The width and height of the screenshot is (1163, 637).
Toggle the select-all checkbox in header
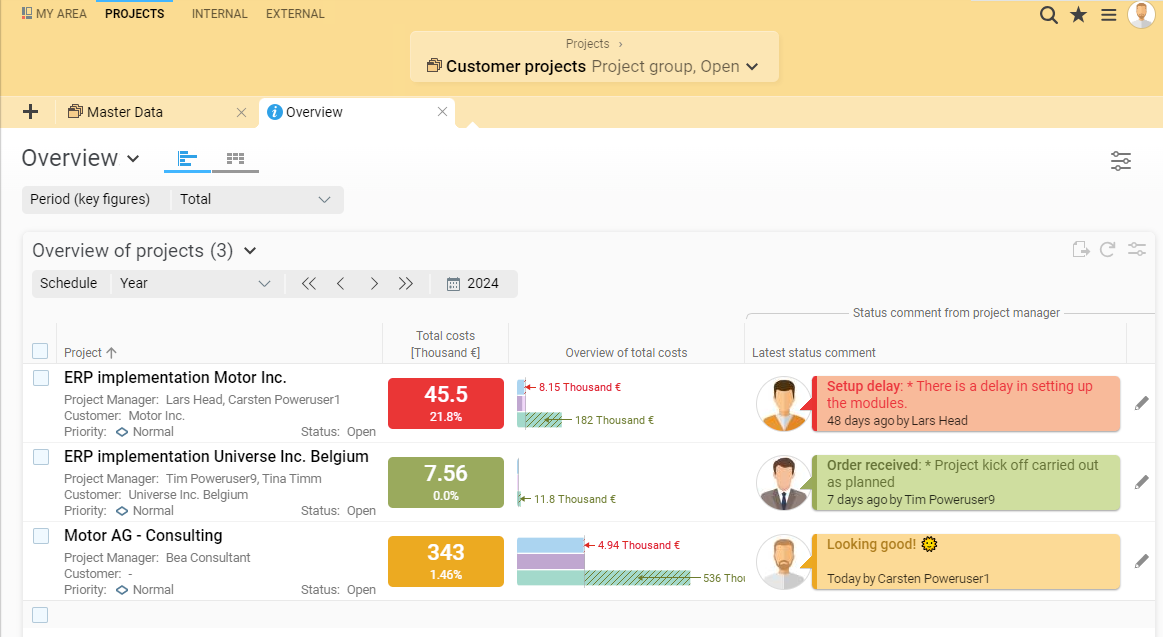click(x=40, y=351)
